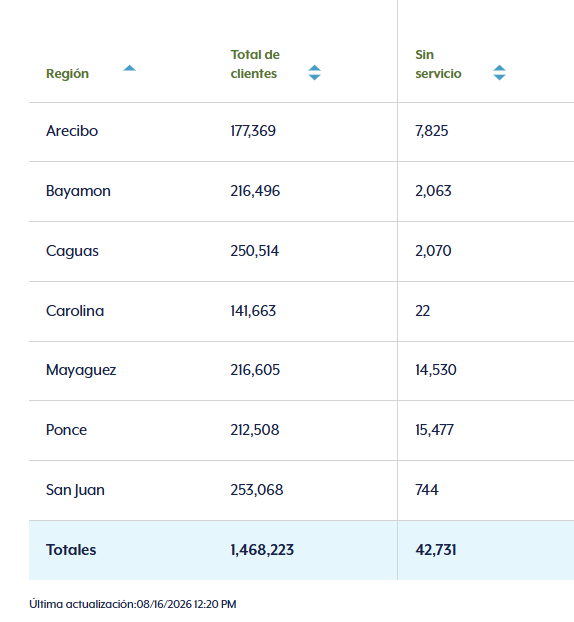Image resolution: width=574 pixels, height=622 pixels.
Task: Click Carolina region name
Action: pos(75,311)
